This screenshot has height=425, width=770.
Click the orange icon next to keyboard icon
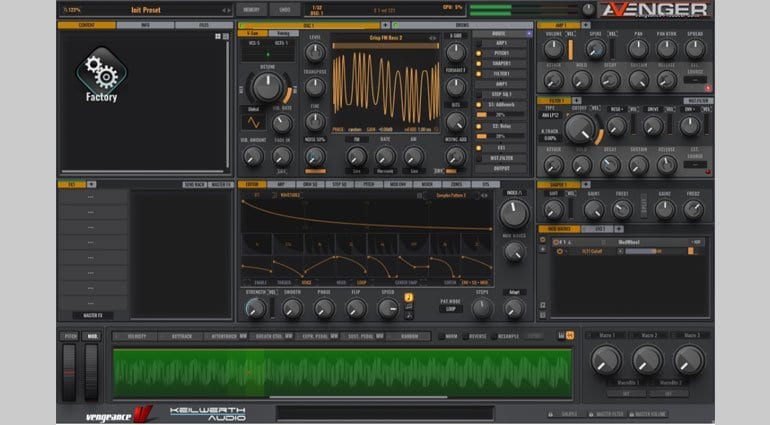(570, 335)
